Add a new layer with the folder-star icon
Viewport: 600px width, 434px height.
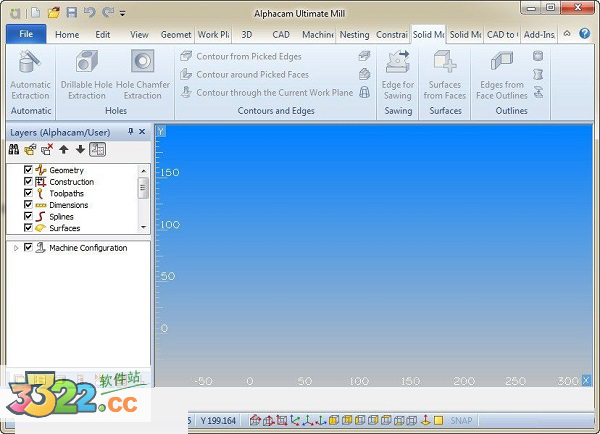pos(30,149)
